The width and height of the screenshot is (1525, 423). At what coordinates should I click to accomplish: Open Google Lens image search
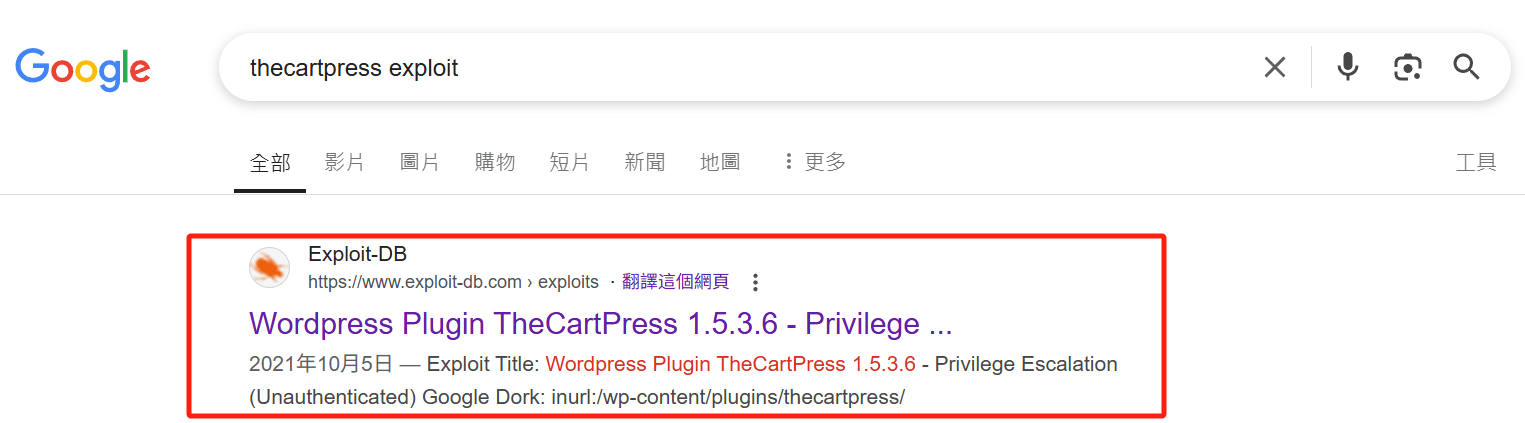(1407, 67)
